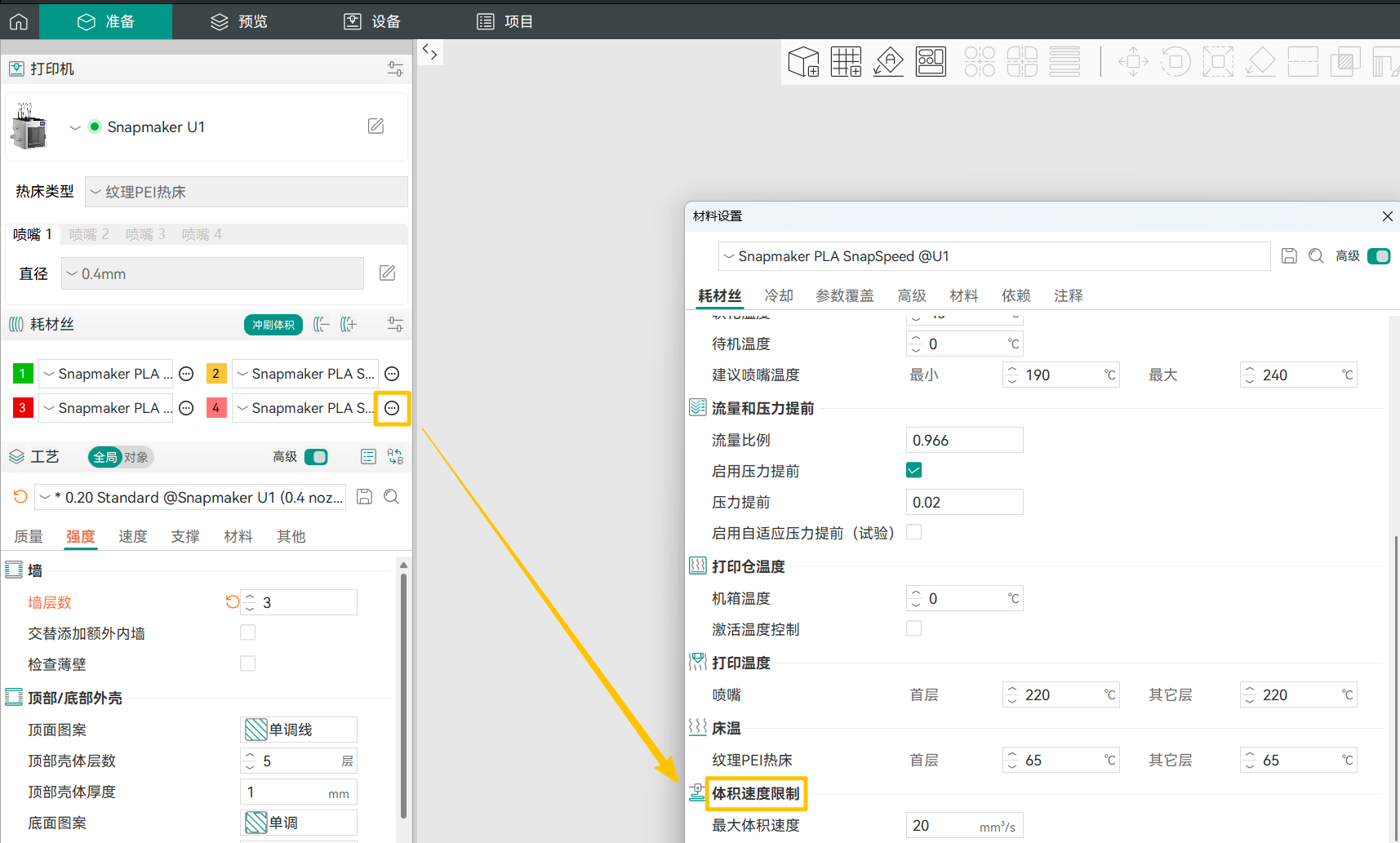The width and height of the screenshot is (1400, 843).
Task: Open the process preset dropdown
Action: click(x=191, y=497)
